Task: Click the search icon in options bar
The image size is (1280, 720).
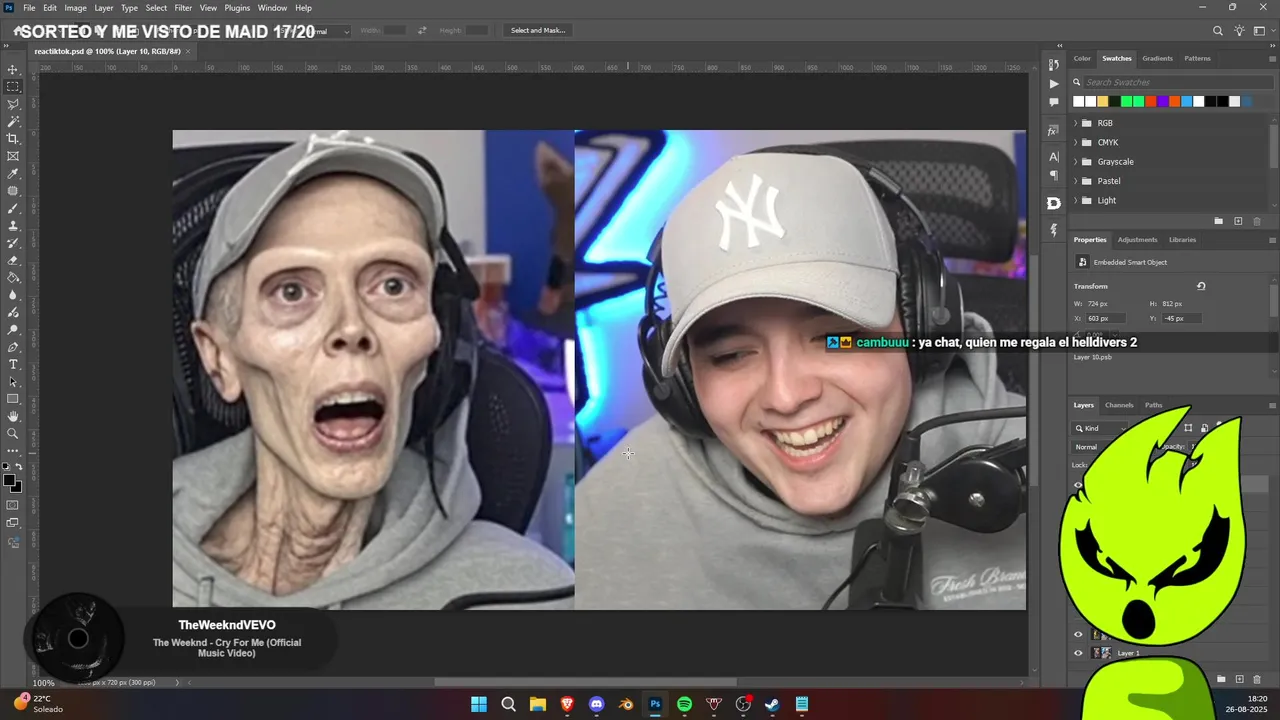Action: coord(1218,31)
